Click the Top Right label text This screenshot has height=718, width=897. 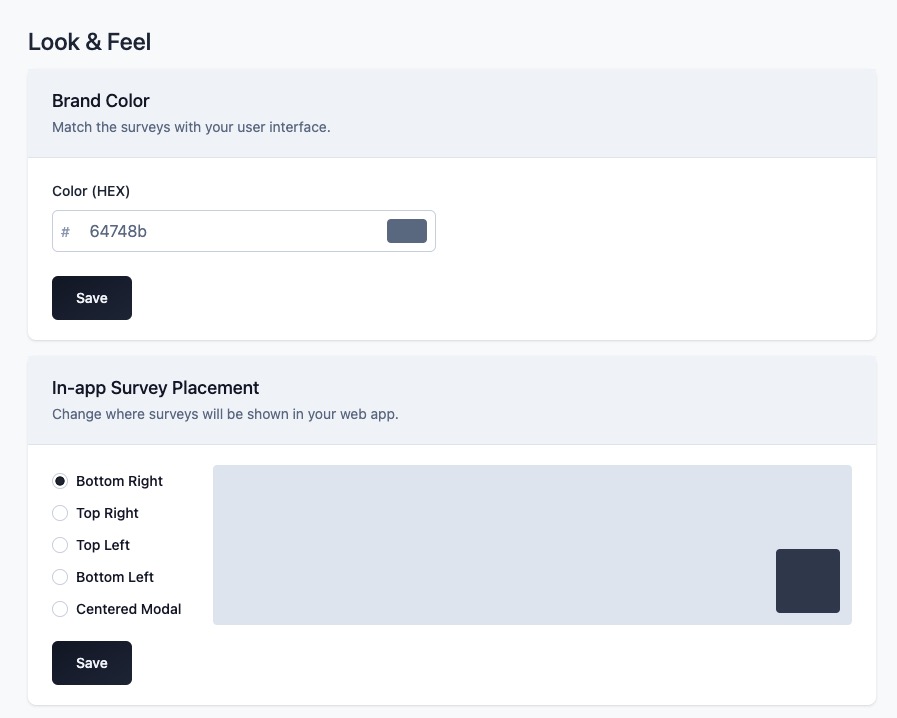click(x=107, y=513)
